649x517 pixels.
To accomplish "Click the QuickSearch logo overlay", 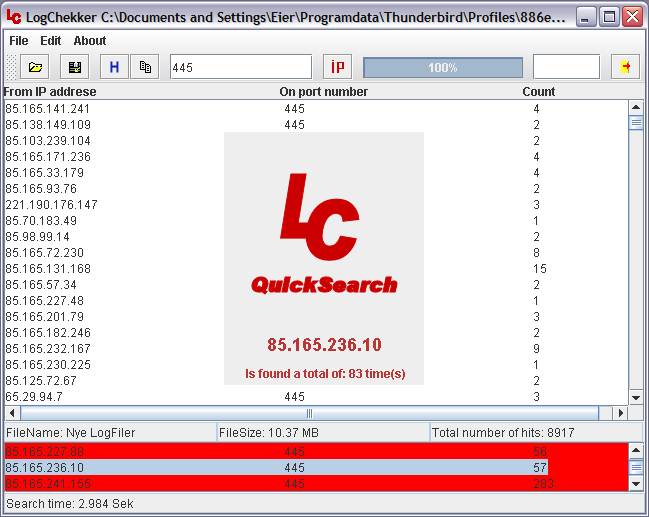I will [324, 234].
